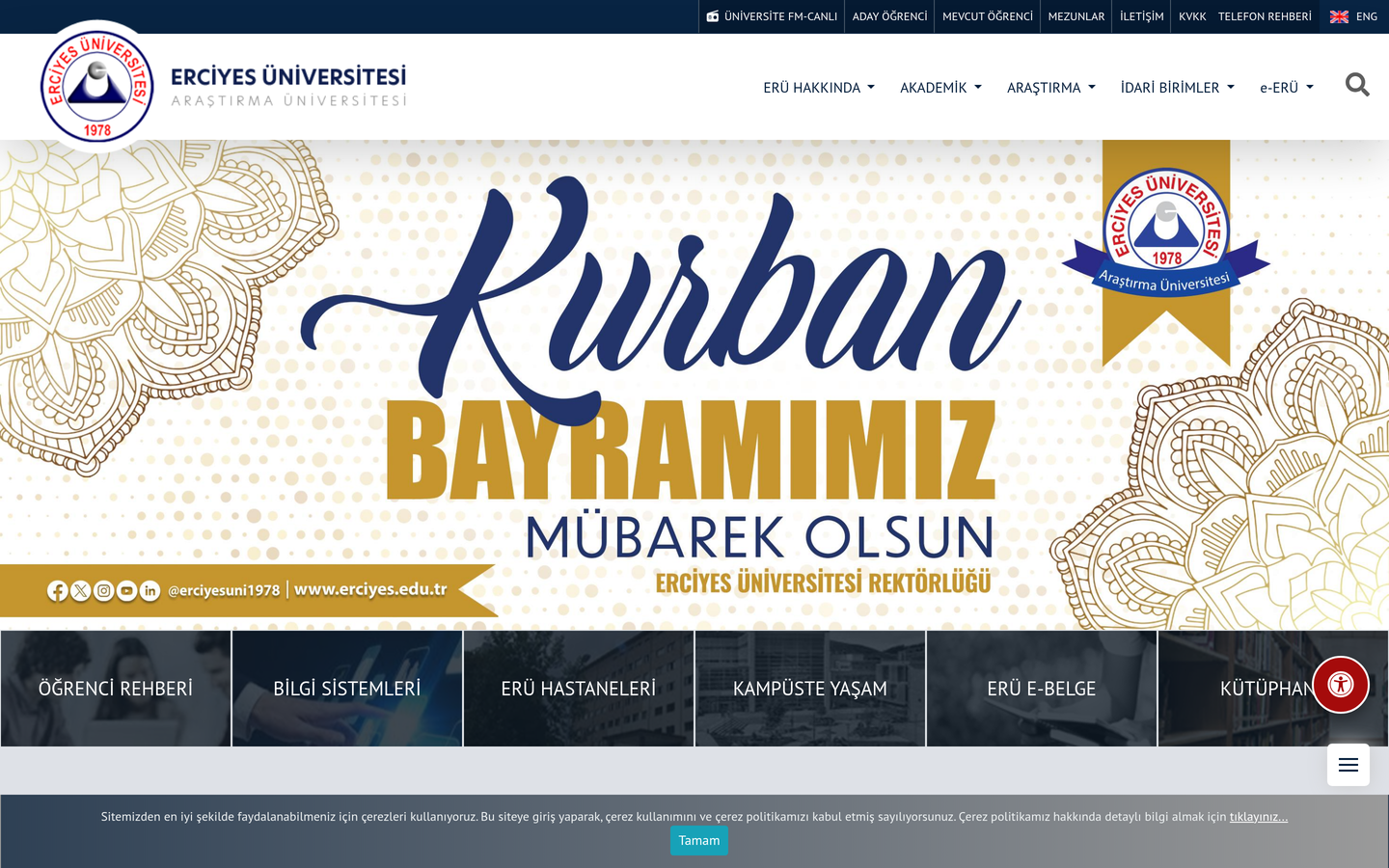Open ADAY ÖĞRENCİ top menu item
1389x868 pixels.
[x=889, y=16]
